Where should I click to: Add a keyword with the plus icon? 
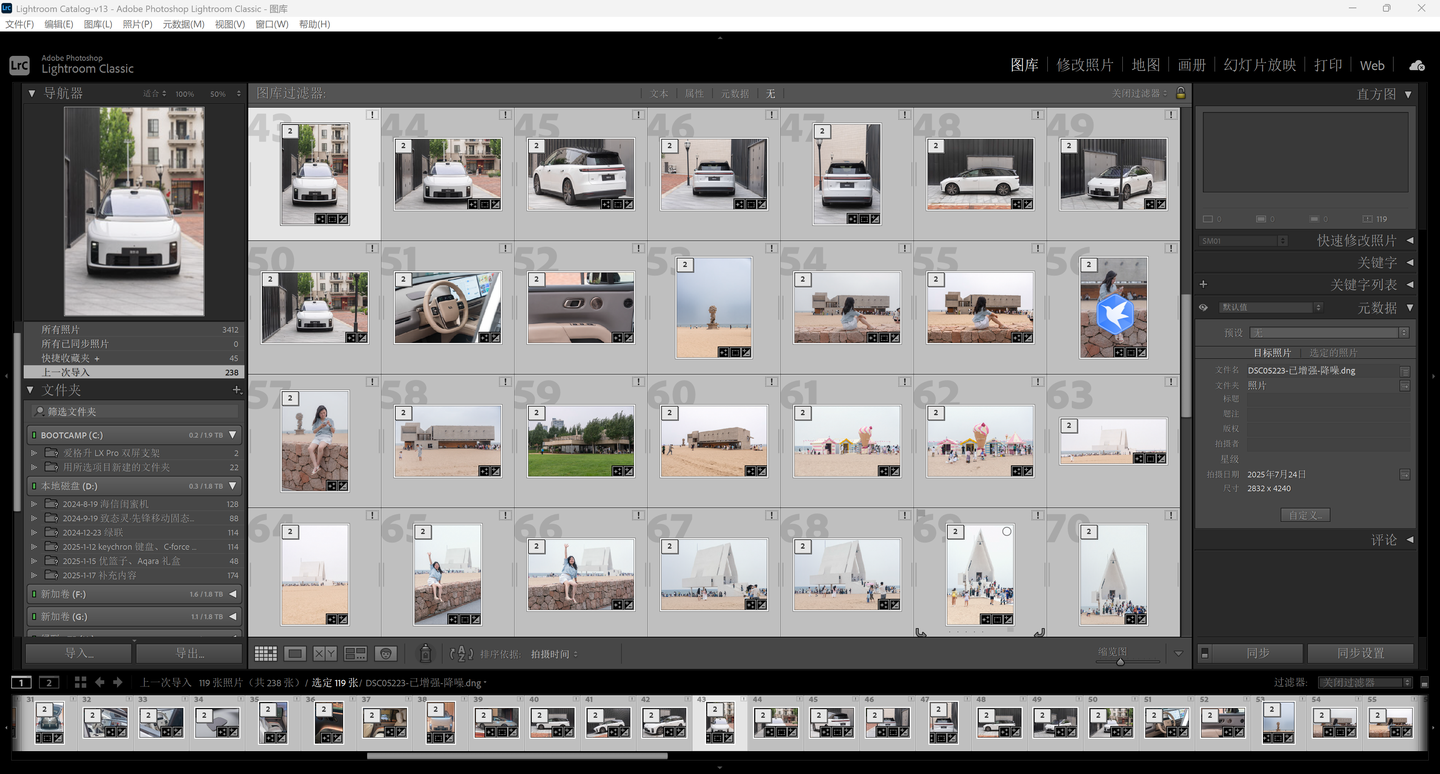coord(1203,285)
